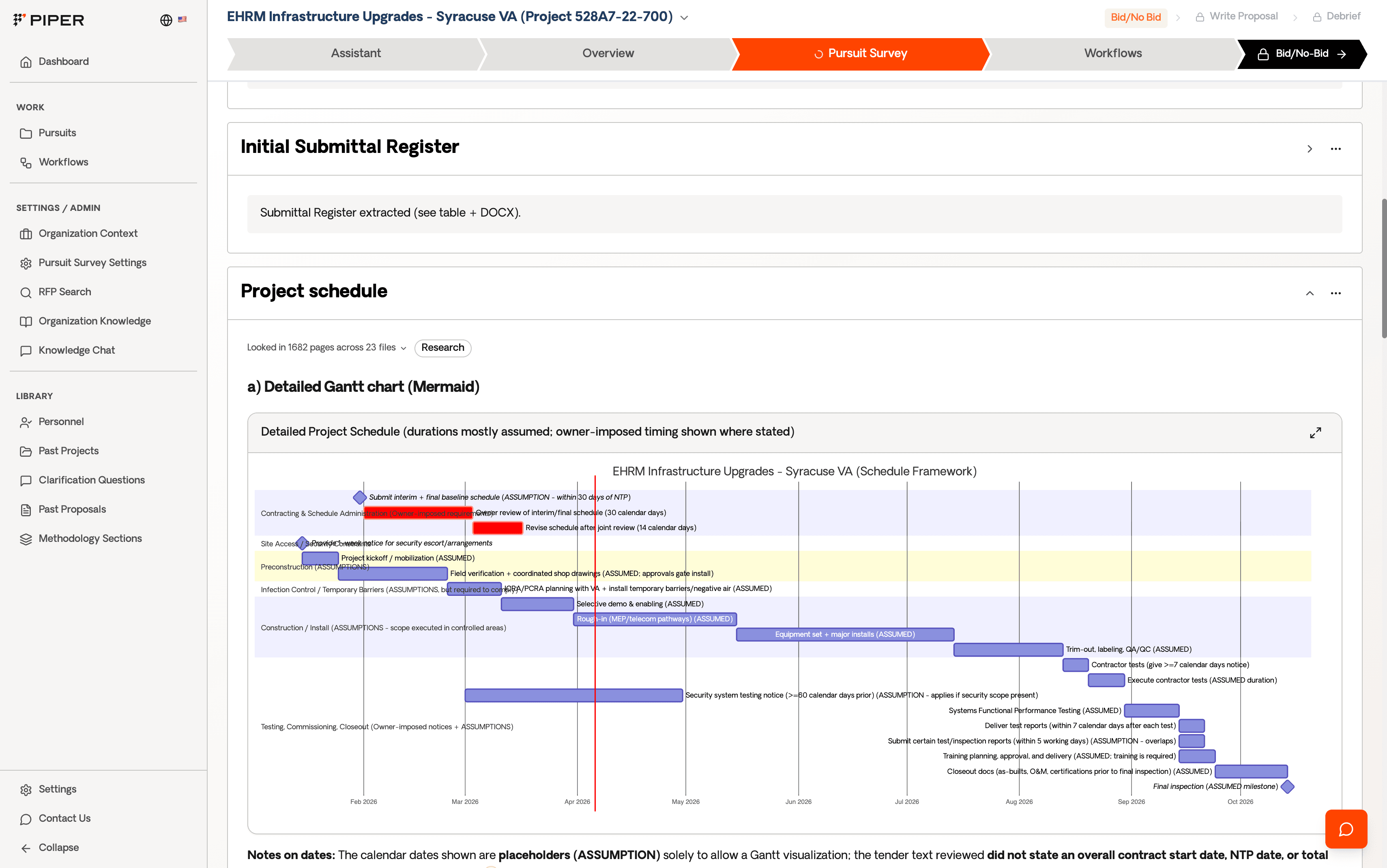
Task: Click the 'a) Detailed Gantt chart (Mermaid)' heading
Action: pyautogui.click(x=363, y=387)
